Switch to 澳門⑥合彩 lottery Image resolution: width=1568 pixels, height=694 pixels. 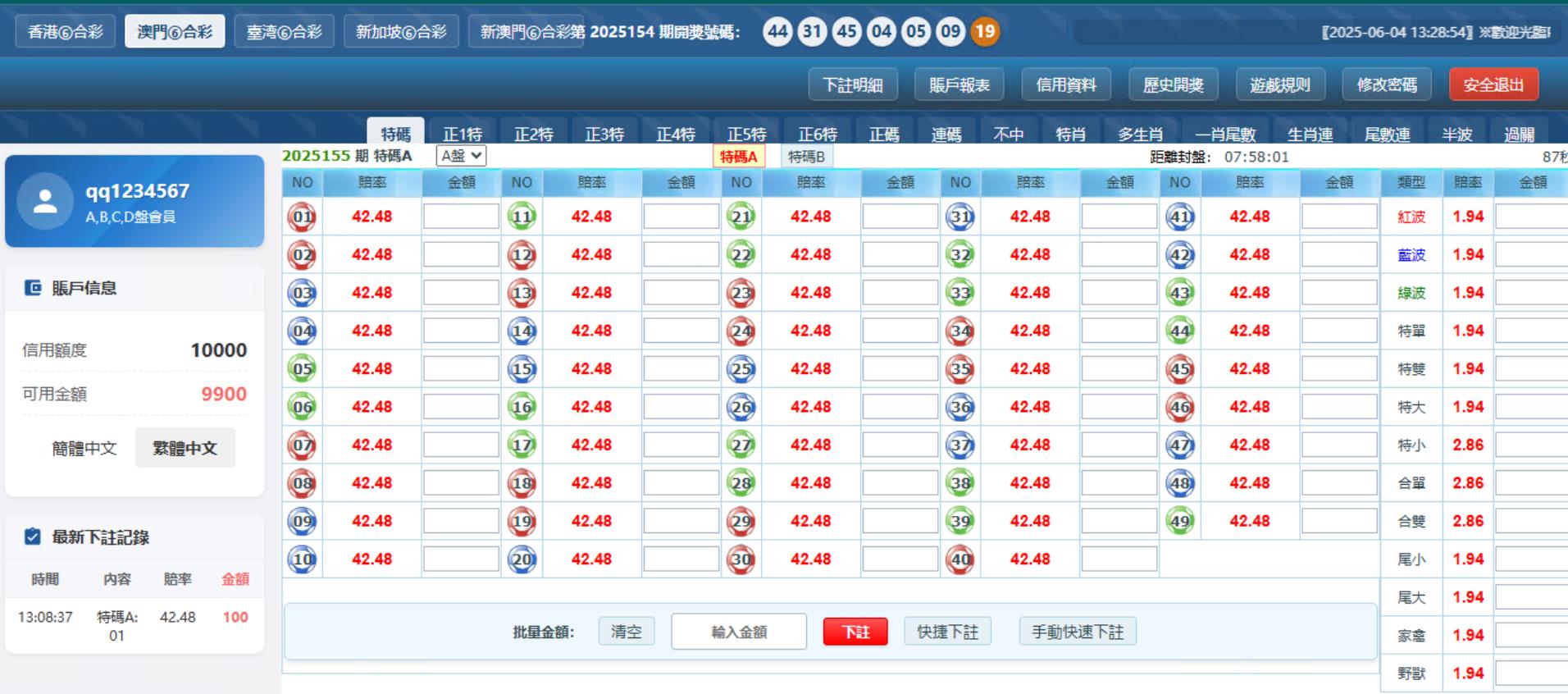[175, 32]
